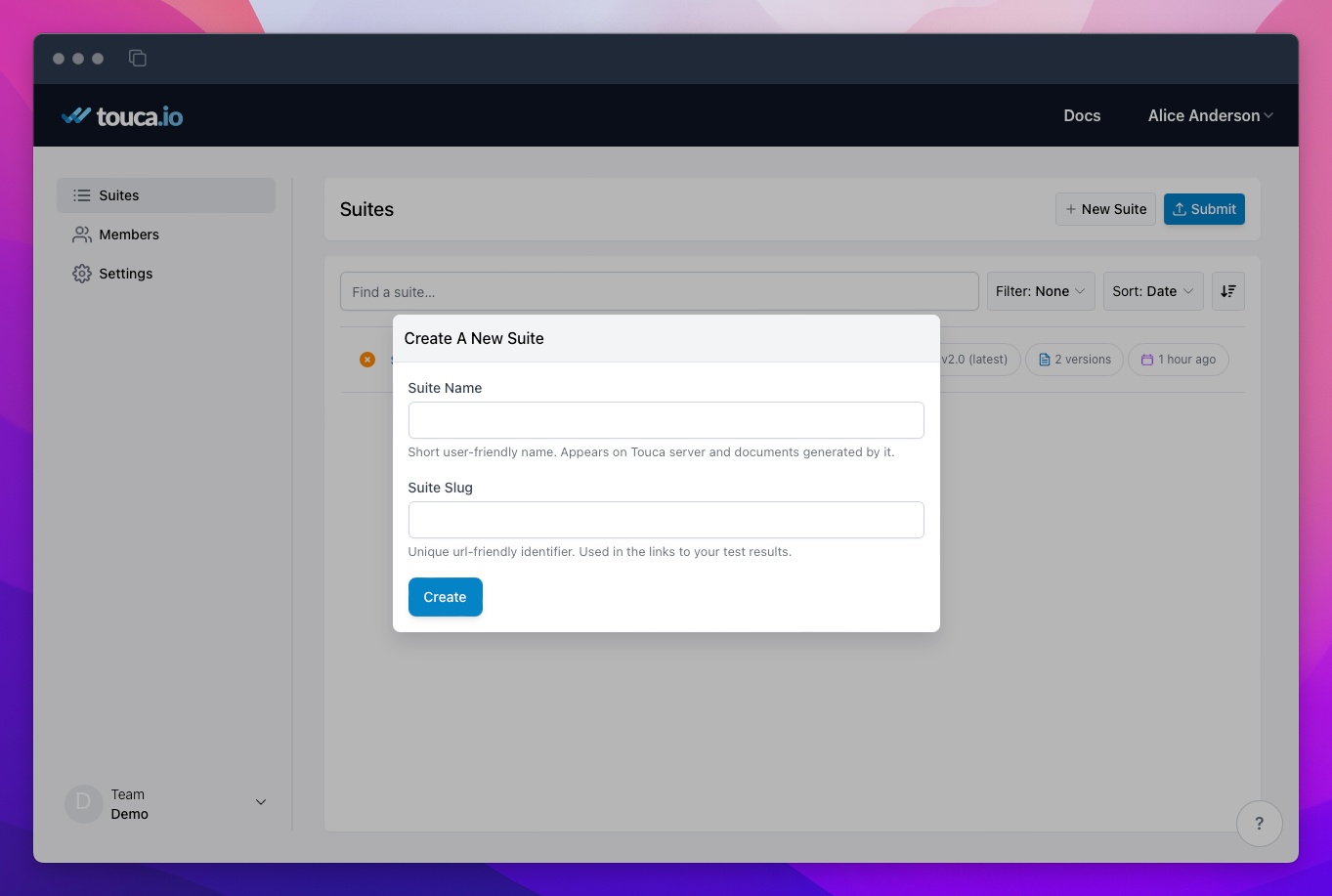Viewport: 1332px width, 896px height.
Task: Click the 2 versions badge
Action: [x=1074, y=360]
